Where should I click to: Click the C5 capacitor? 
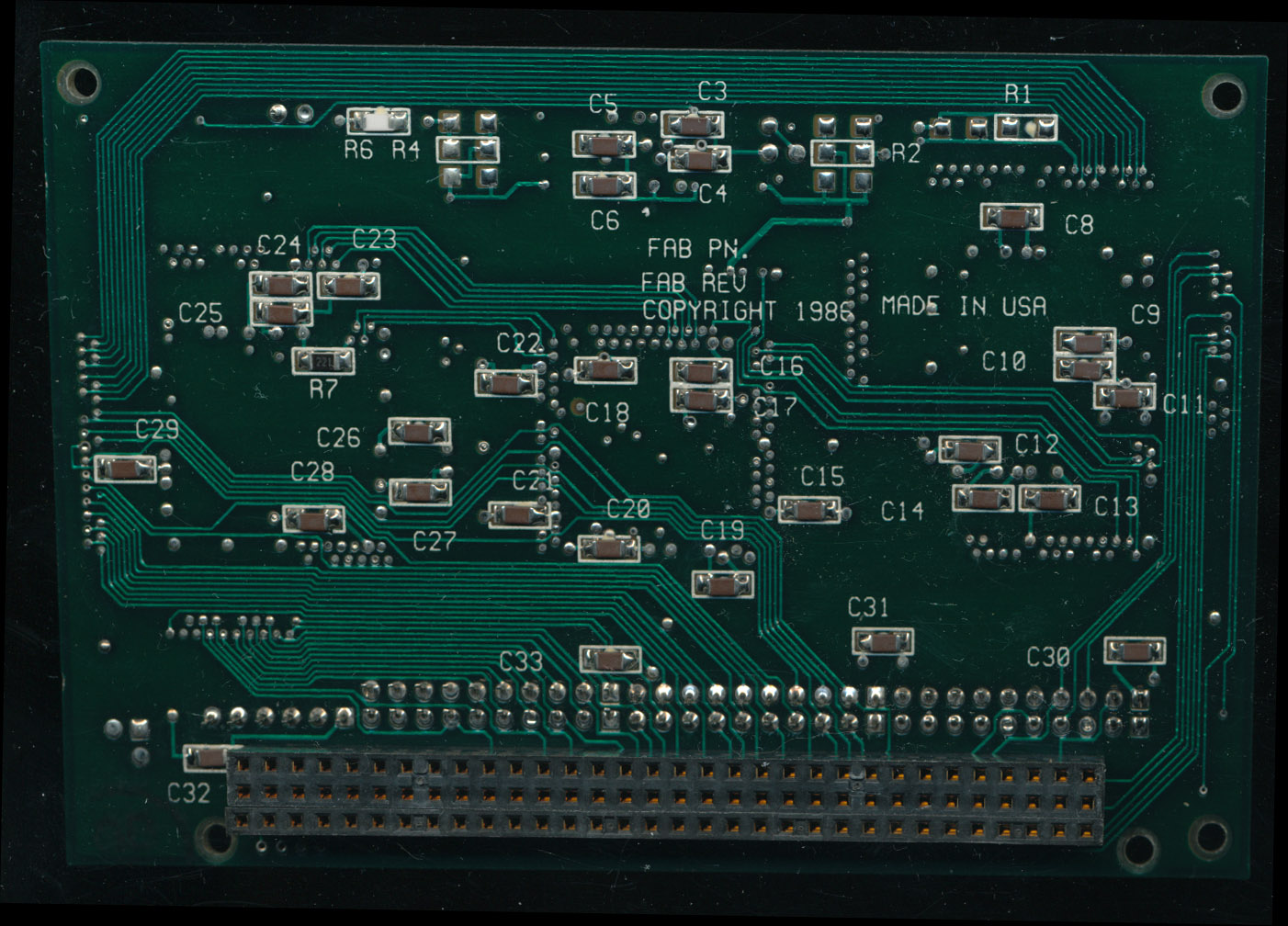604,144
